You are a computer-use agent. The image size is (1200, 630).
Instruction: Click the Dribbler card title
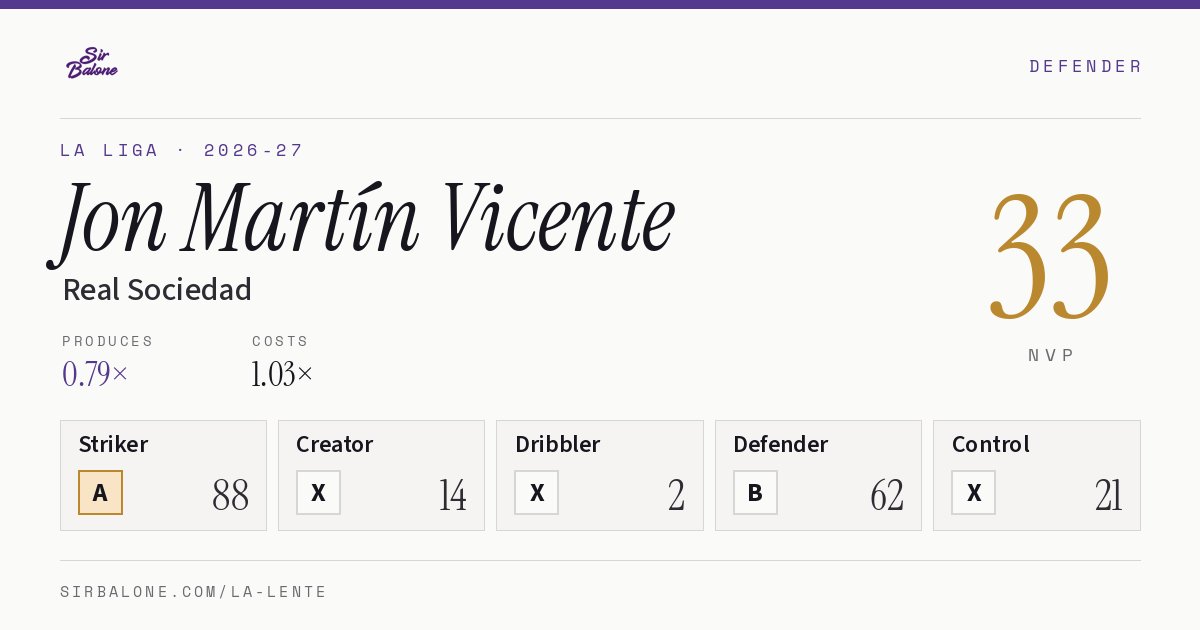click(x=558, y=444)
